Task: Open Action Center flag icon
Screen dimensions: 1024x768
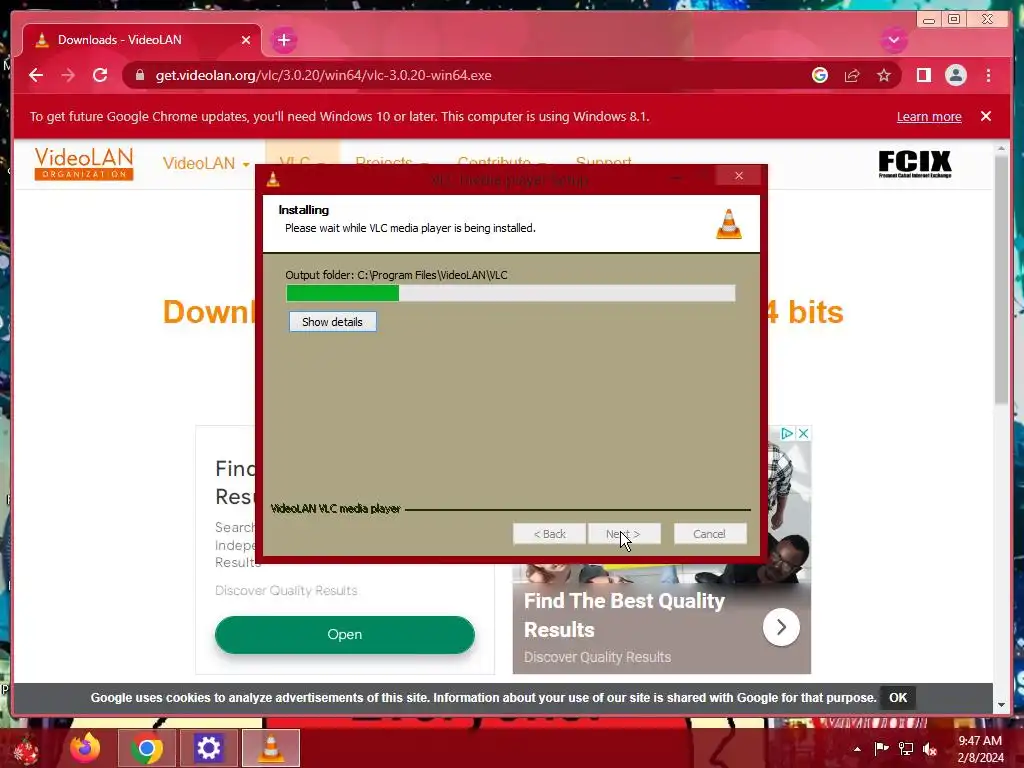Action: [x=882, y=748]
